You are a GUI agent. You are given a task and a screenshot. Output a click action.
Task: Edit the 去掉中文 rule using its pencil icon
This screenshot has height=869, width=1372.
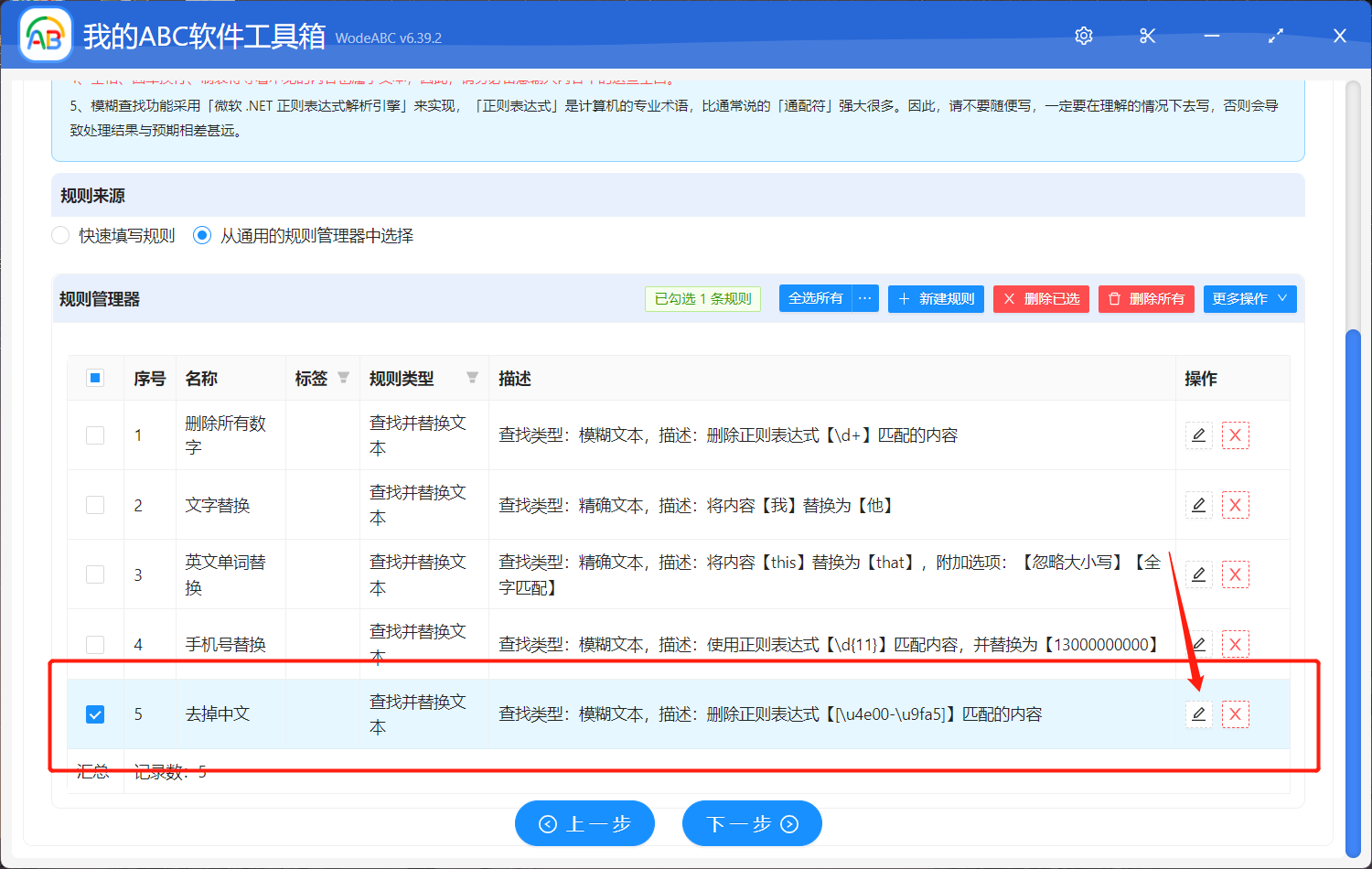click(x=1198, y=713)
